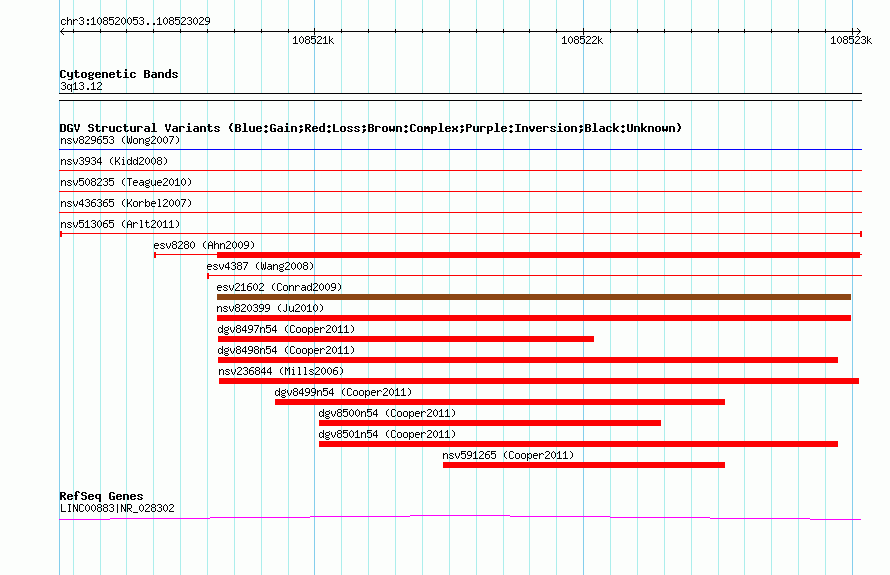
Task: Click the black cytogenetic band bar
Action: coord(461,97)
